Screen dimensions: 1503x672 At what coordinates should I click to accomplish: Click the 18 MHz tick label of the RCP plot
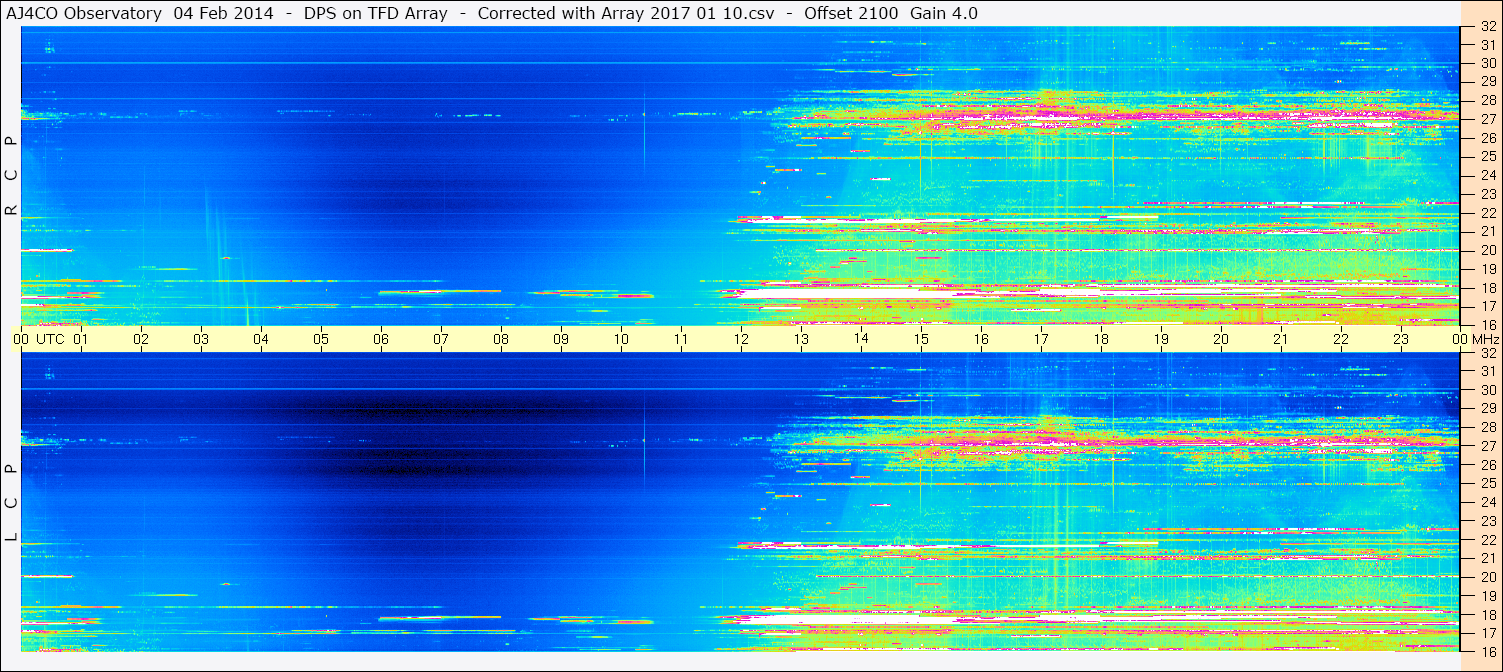pos(1487,288)
